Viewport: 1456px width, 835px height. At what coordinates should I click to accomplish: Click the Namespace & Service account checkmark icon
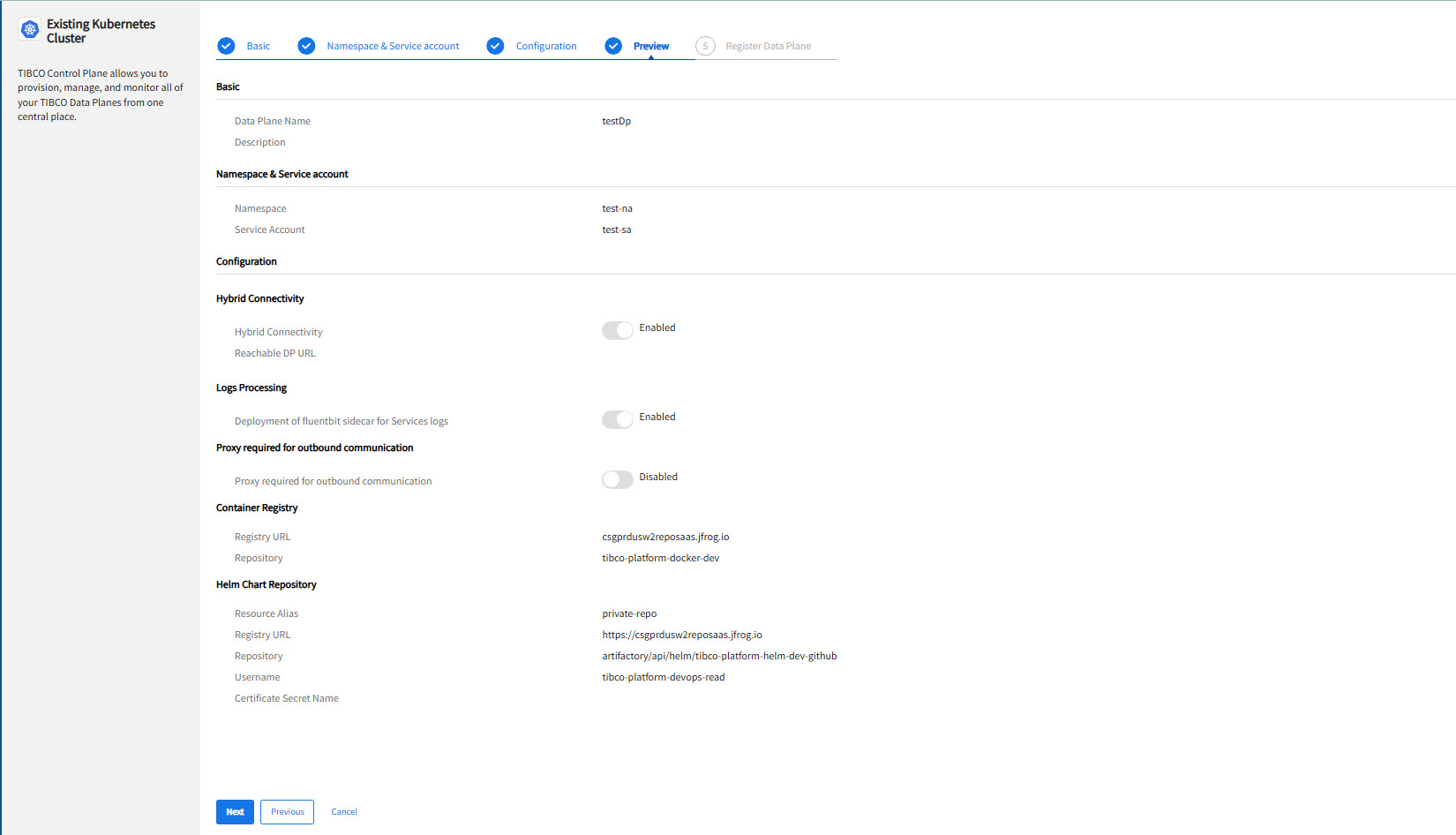tap(306, 46)
